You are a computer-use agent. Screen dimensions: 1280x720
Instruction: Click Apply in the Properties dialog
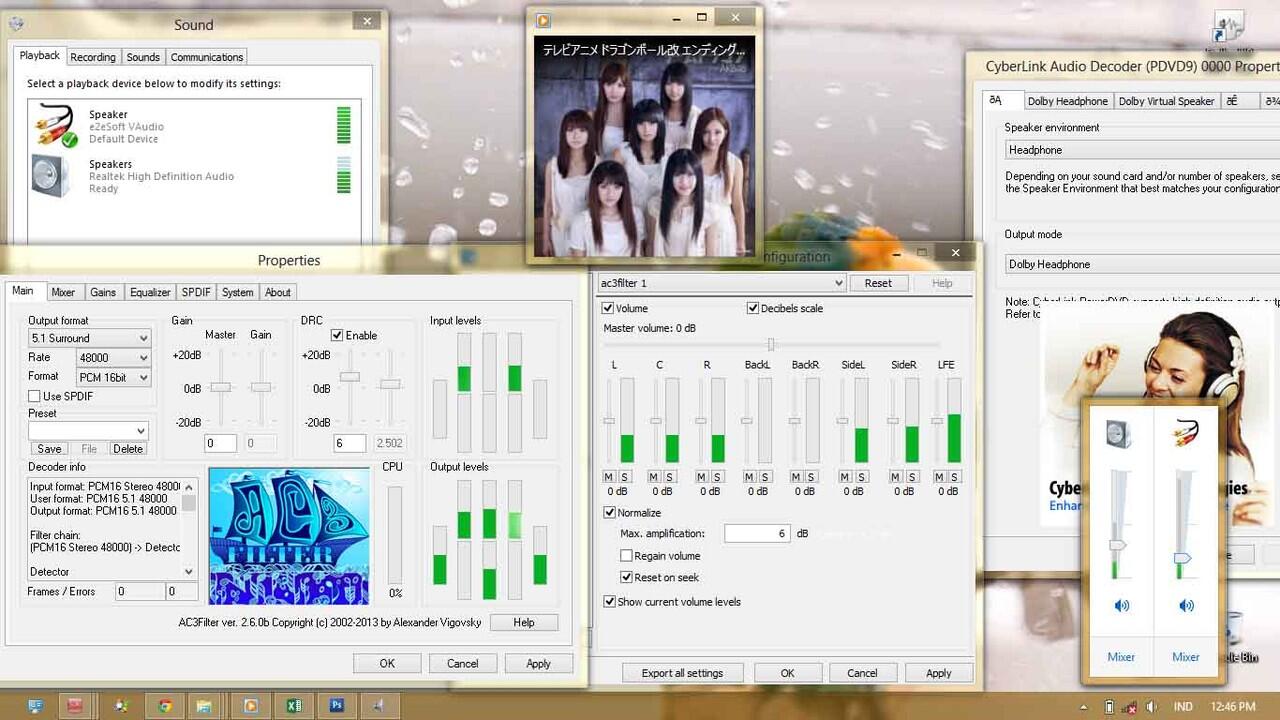point(538,663)
